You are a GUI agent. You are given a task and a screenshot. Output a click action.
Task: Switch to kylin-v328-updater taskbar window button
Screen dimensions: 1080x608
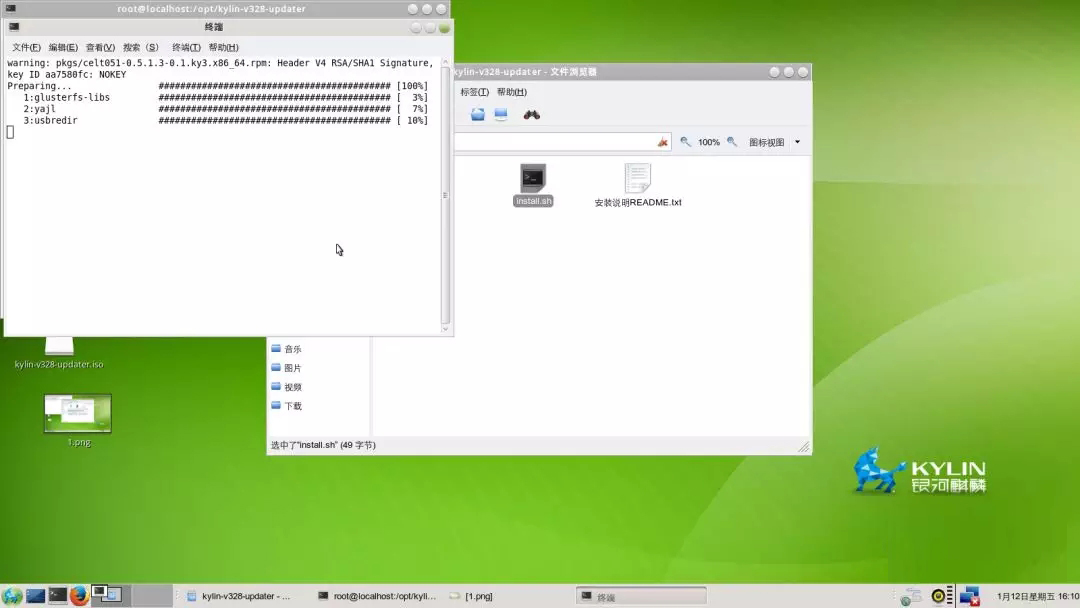coord(240,596)
